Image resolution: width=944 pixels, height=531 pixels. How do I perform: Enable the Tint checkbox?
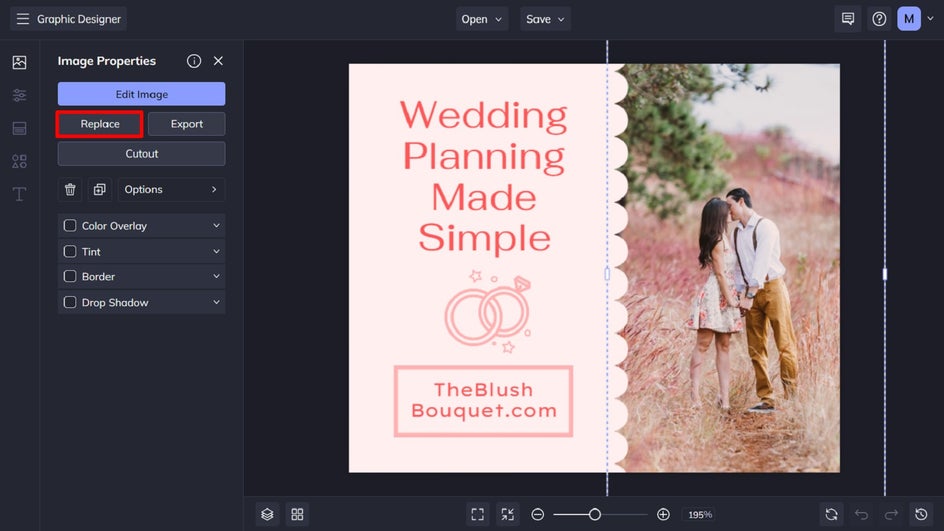(70, 251)
